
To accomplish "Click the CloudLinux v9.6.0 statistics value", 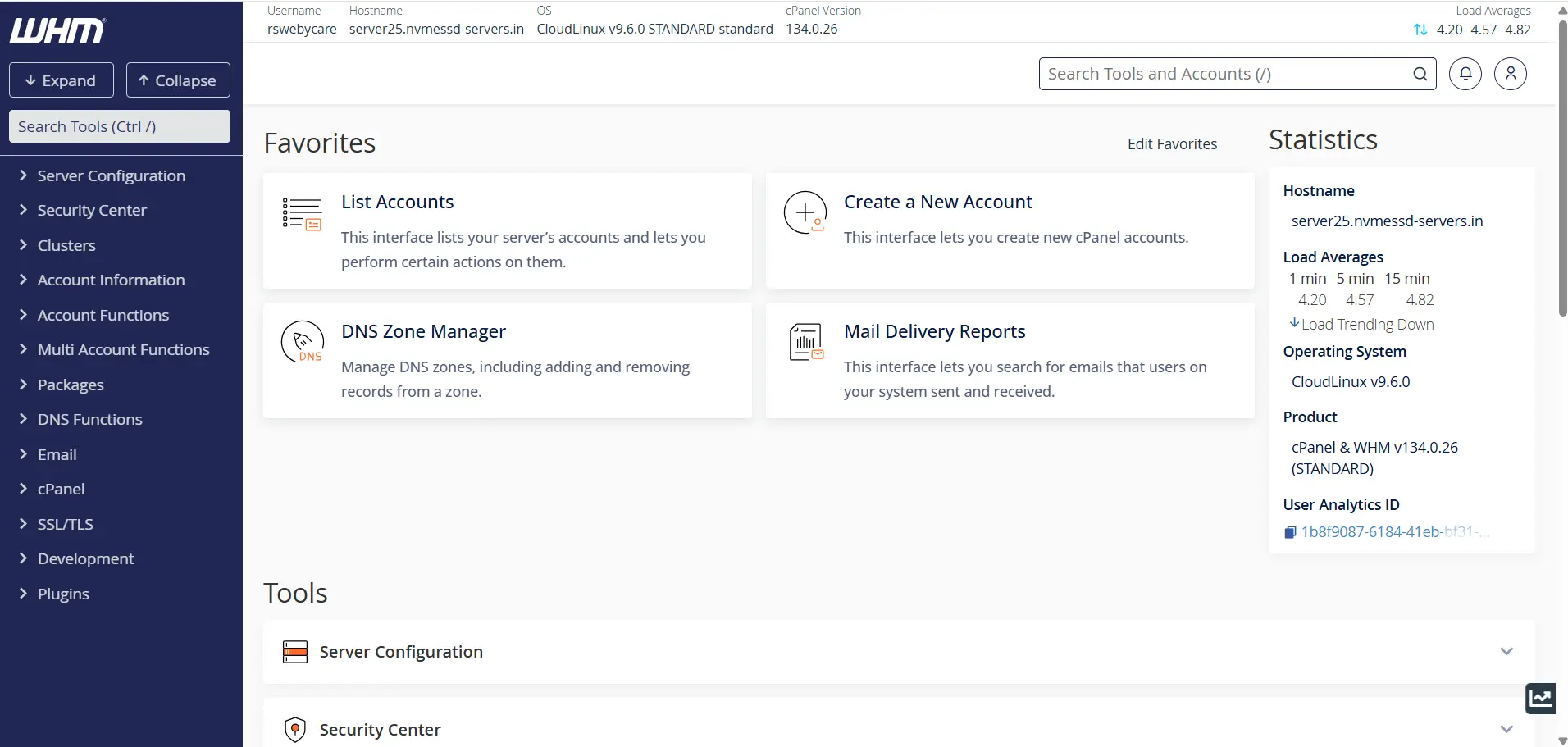I will (1351, 382).
